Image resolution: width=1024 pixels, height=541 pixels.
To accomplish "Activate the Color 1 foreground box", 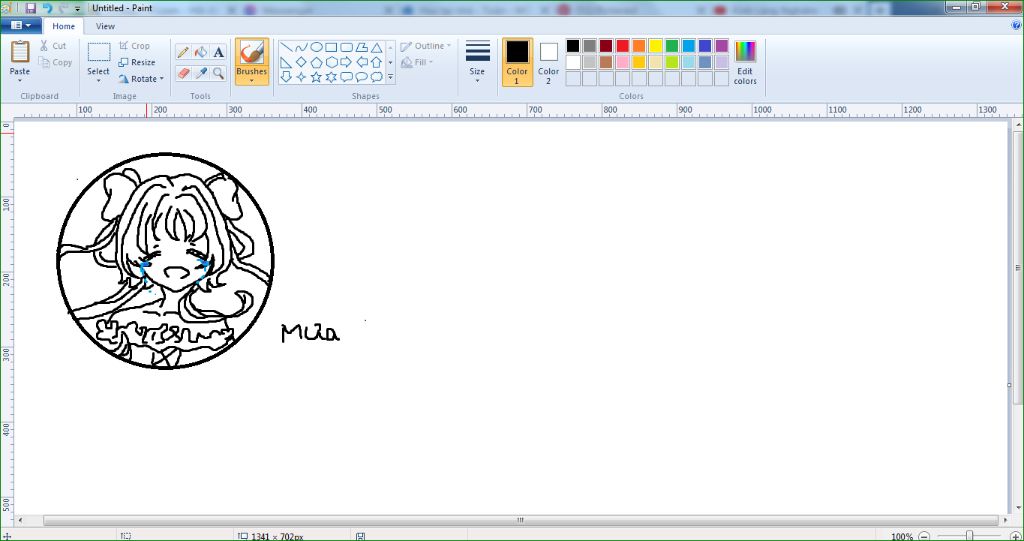I will click(517, 62).
